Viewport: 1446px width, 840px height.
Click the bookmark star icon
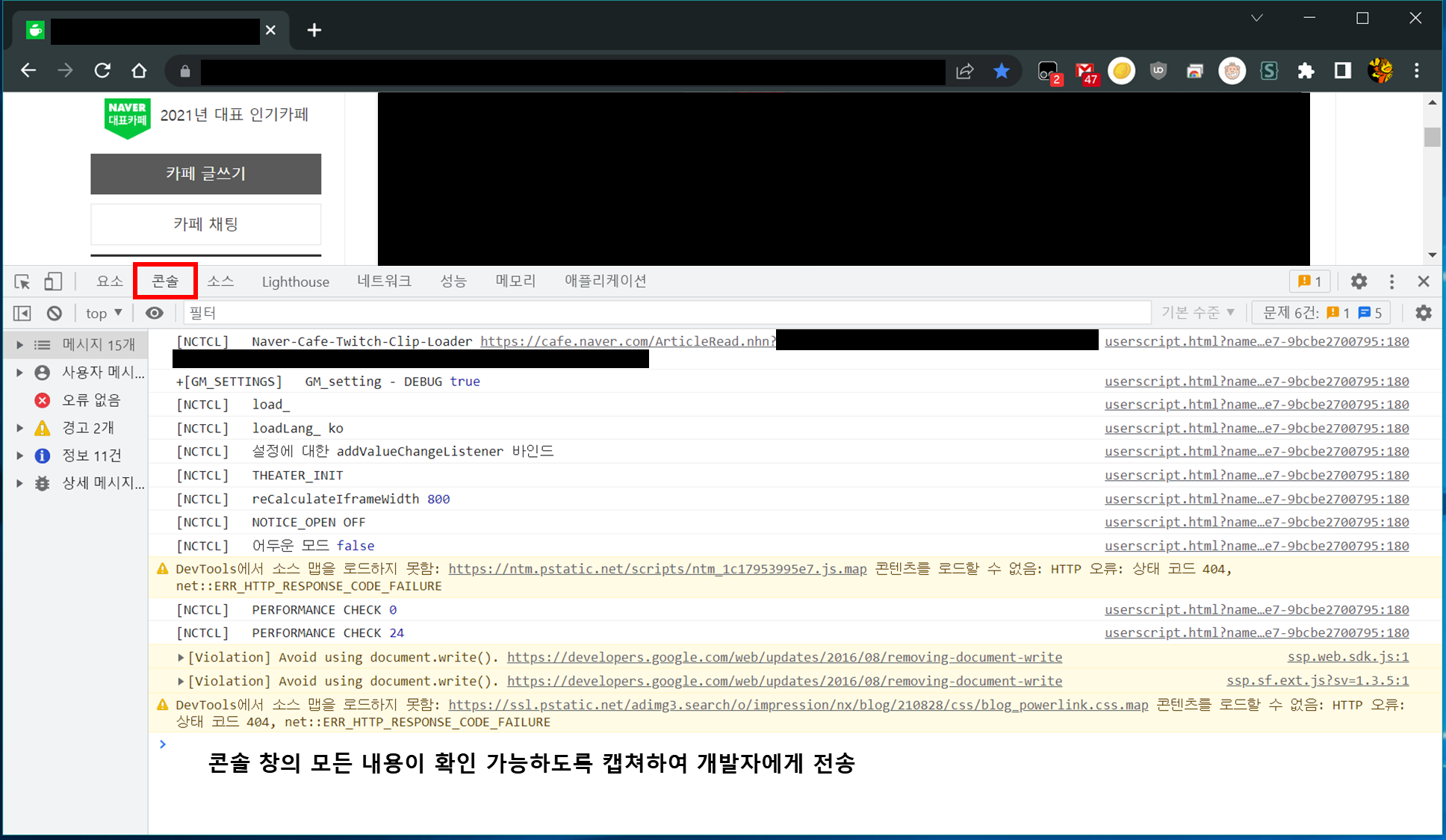pyautogui.click(x=1002, y=71)
